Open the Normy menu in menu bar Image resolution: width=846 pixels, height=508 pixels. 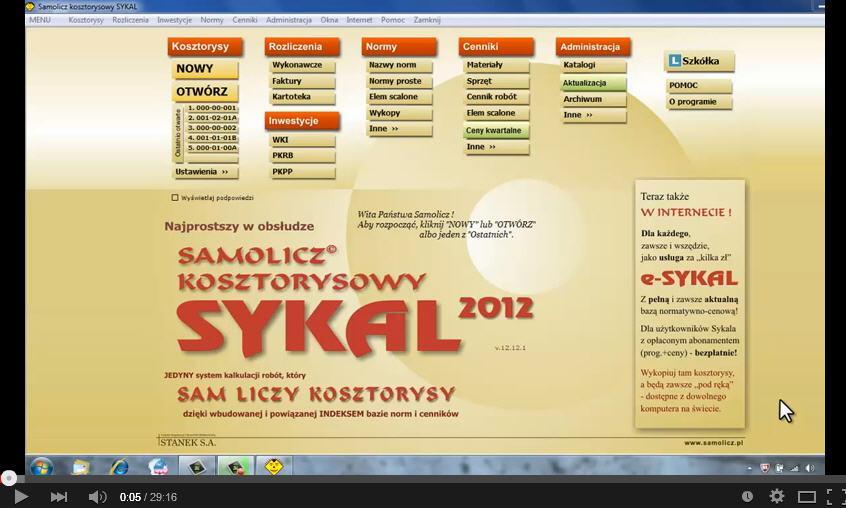pos(212,20)
